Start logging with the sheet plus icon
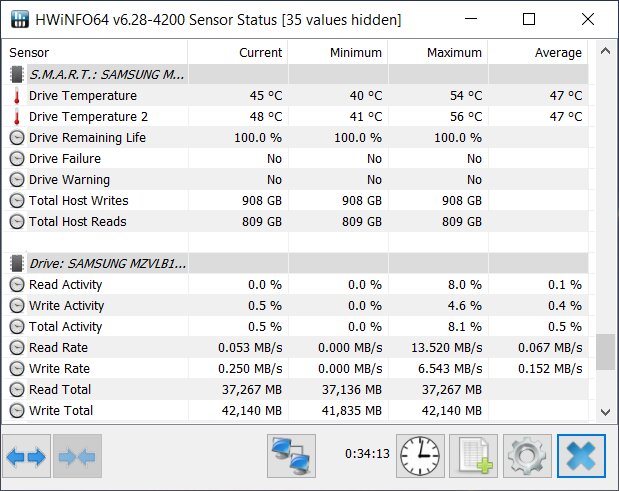This screenshot has height=491, width=619. click(473, 456)
